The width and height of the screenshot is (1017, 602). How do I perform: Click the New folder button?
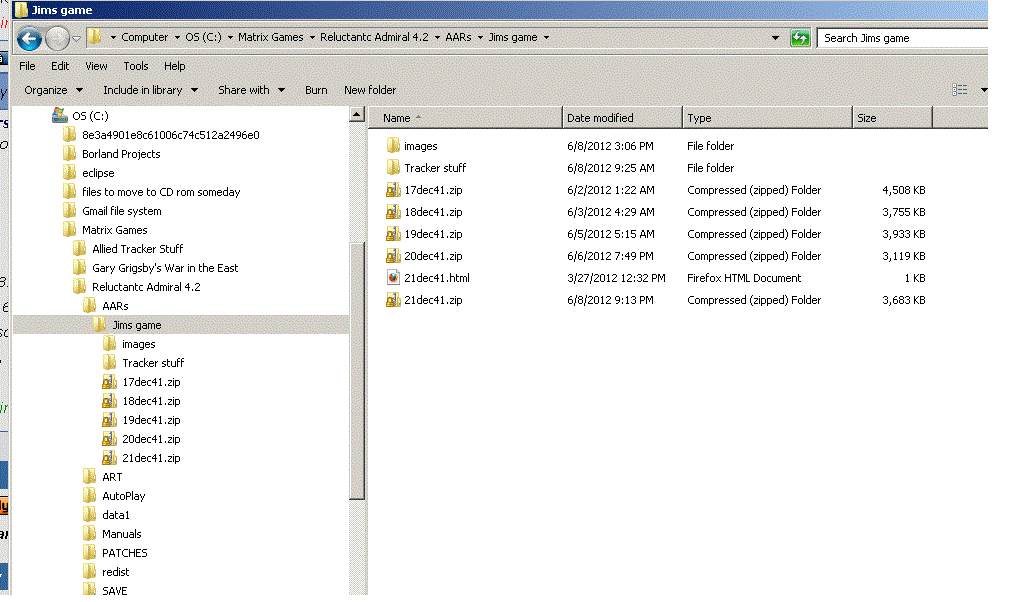click(x=370, y=90)
